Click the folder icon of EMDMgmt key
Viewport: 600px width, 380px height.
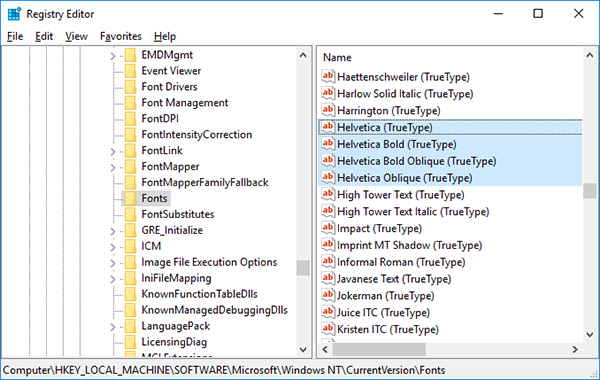coord(130,55)
